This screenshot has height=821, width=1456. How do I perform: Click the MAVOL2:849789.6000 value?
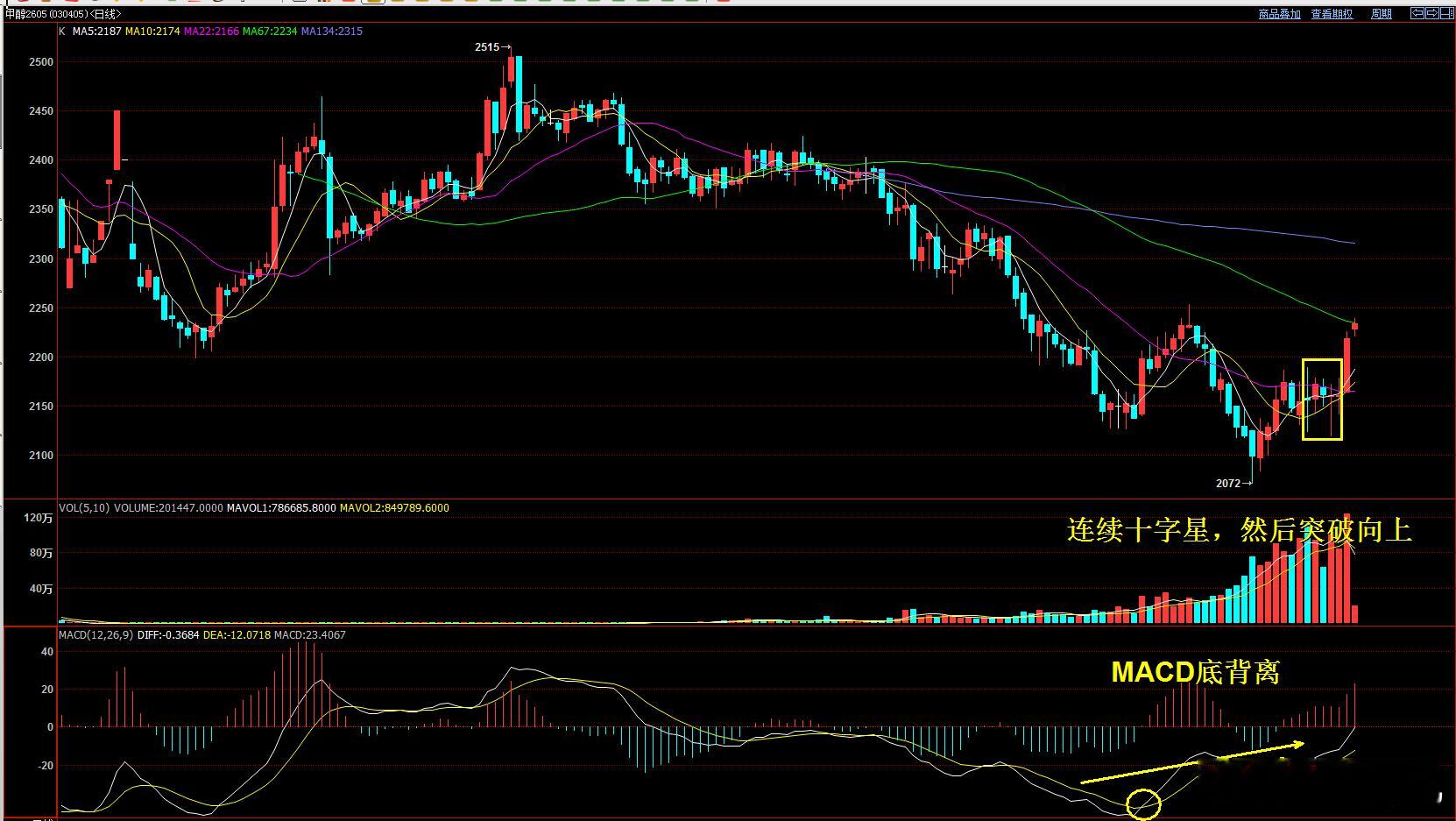click(394, 508)
